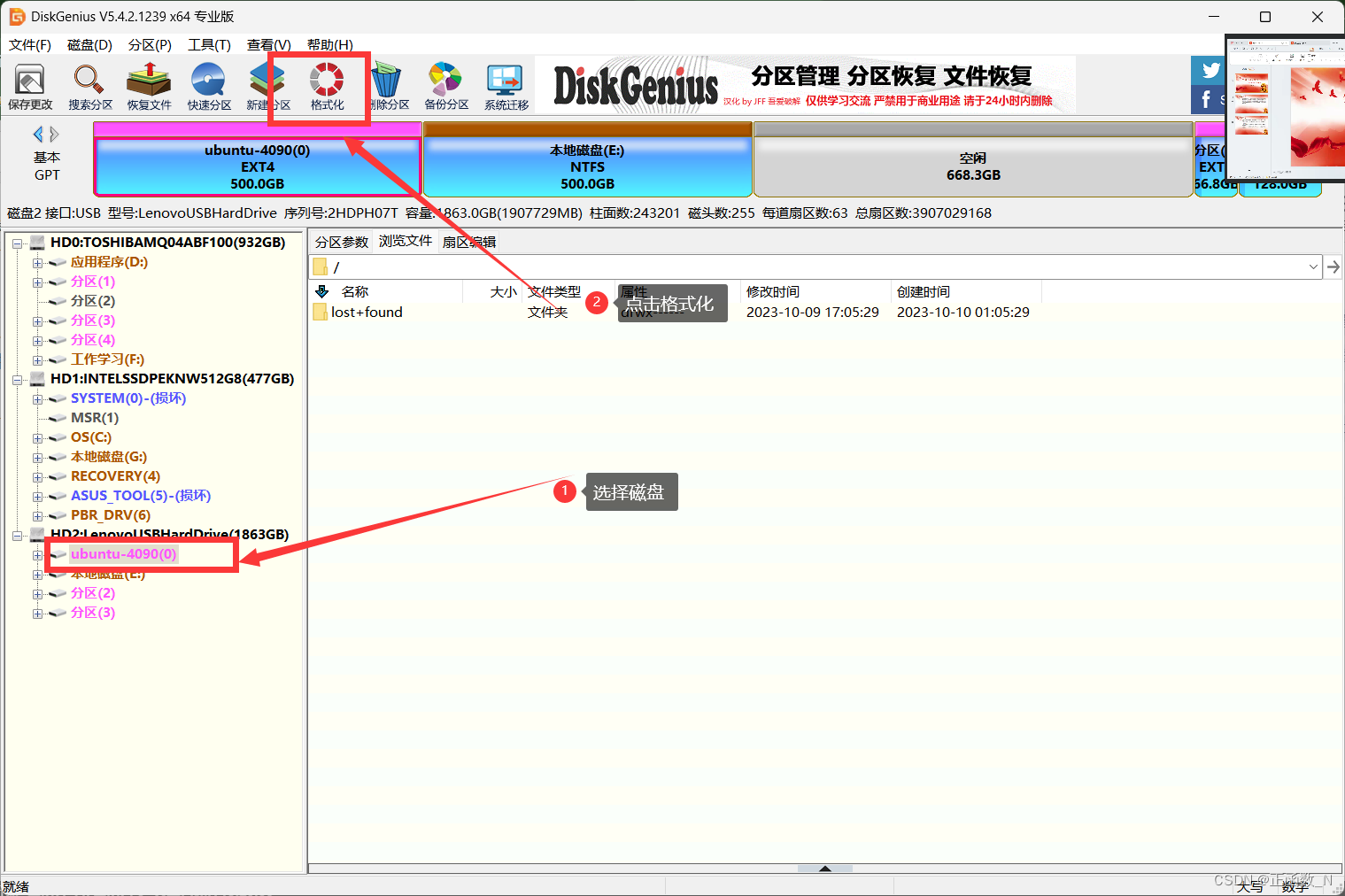Image resolution: width=1345 pixels, height=896 pixels.
Task: Click the DiskGenius banner advertisement
Action: [x=805, y=85]
